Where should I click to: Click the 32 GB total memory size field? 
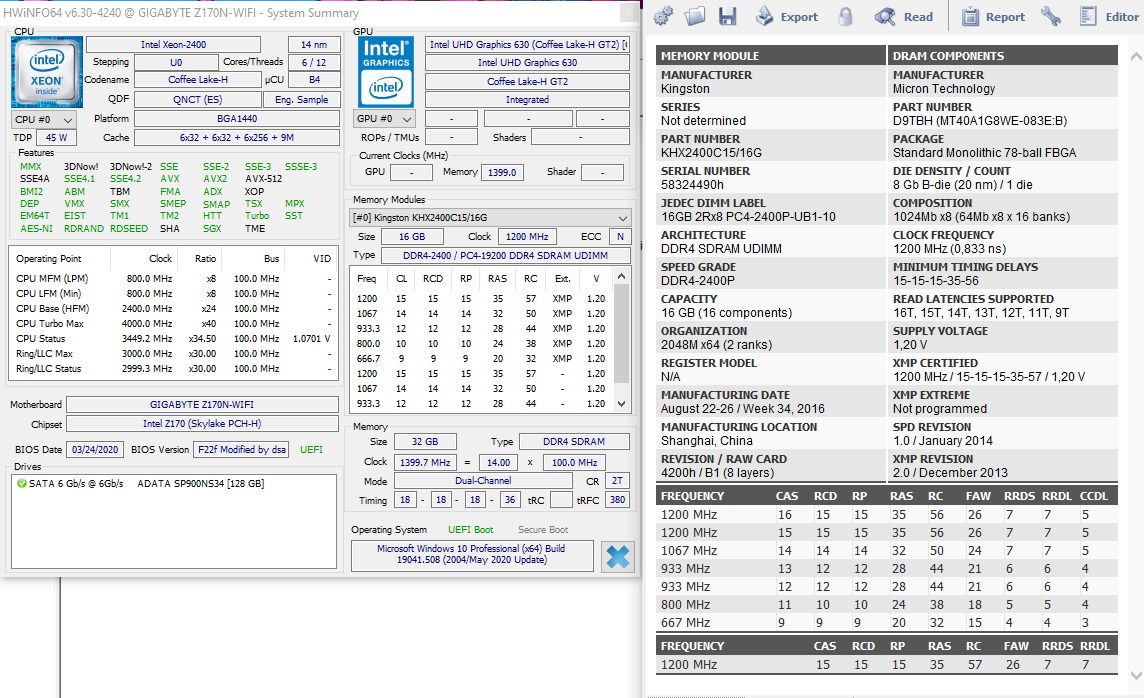pos(425,441)
